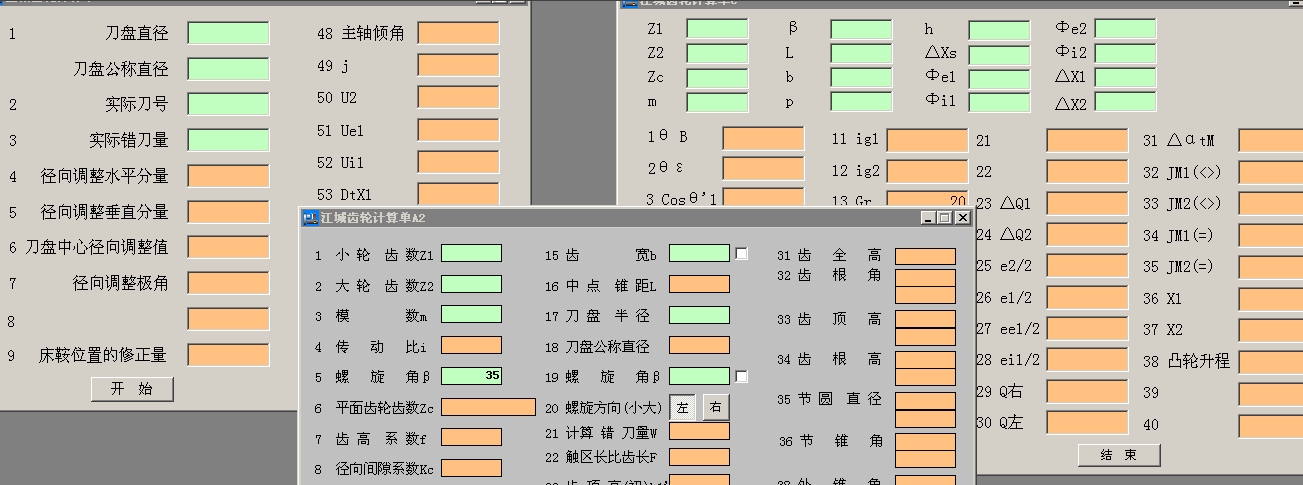Click the 江城齿轮计算单A2 title bar icon
The width and height of the screenshot is (1303, 485).
point(310,217)
